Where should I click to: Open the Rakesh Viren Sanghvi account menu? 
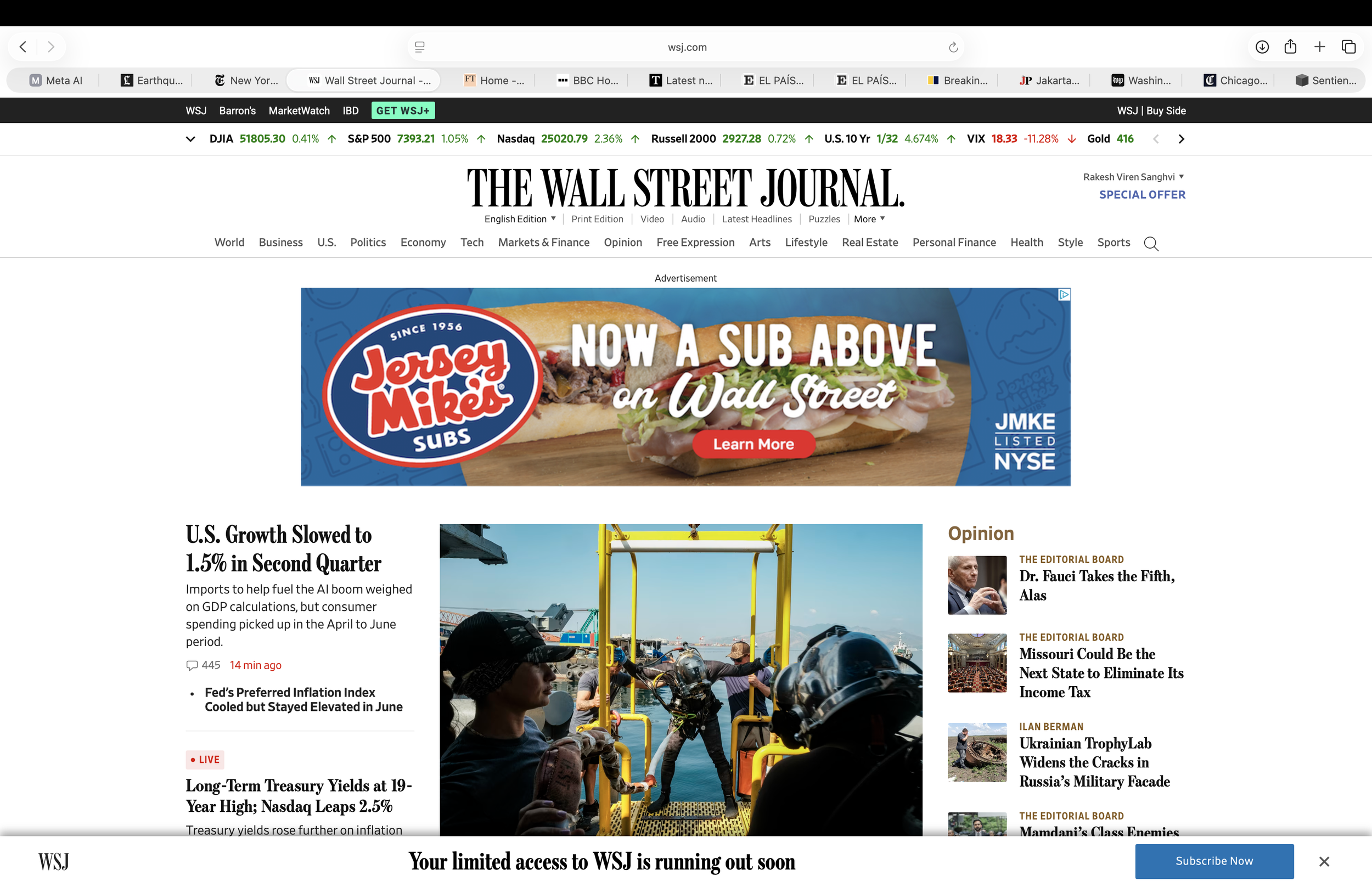pyautogui.click(x=1133, y=177)
